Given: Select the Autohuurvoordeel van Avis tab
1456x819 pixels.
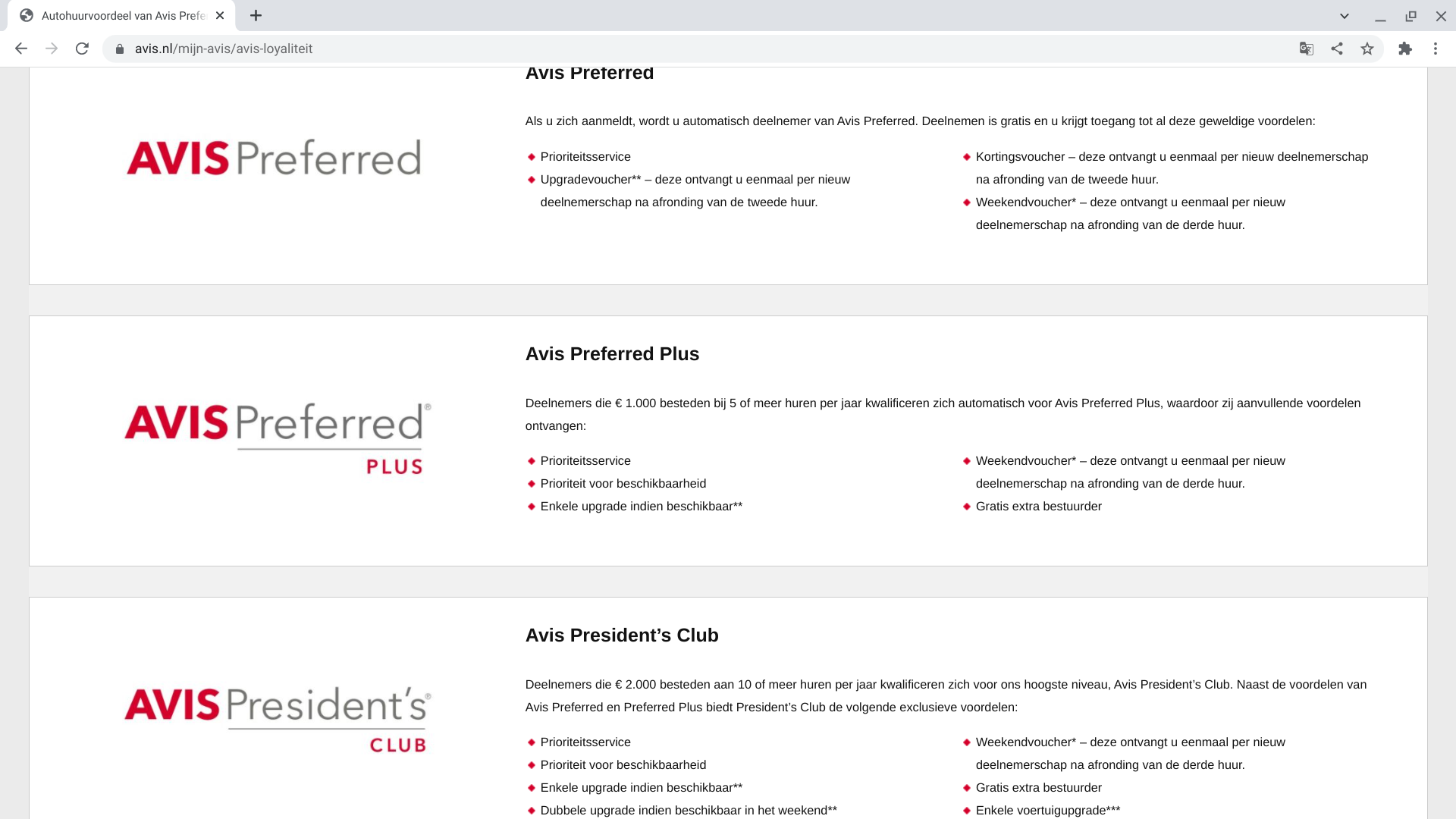Looking at the screenshot, I should click(x=123, y=16).
